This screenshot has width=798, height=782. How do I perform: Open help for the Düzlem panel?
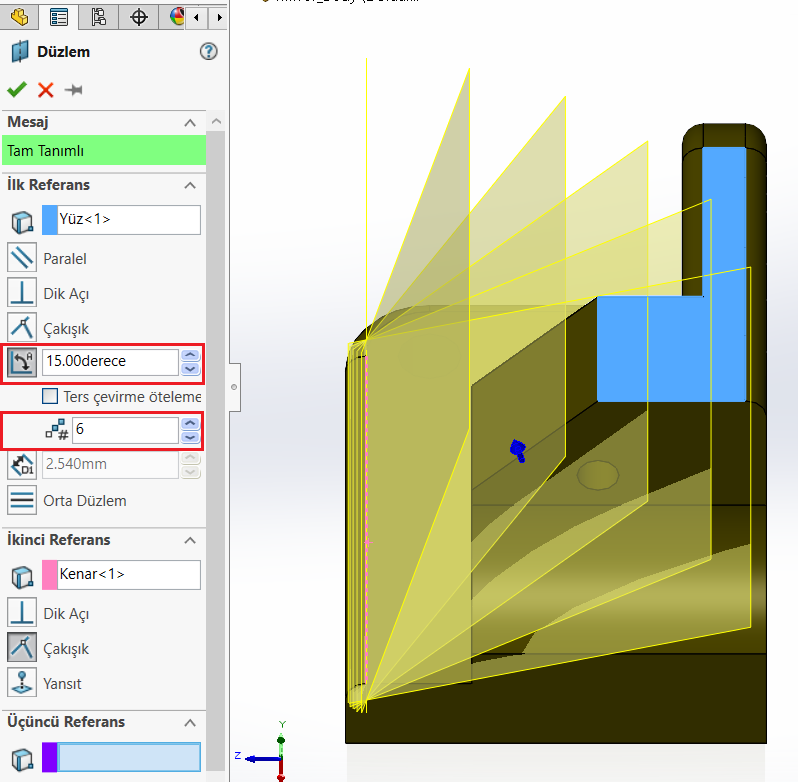pos(208,52)
